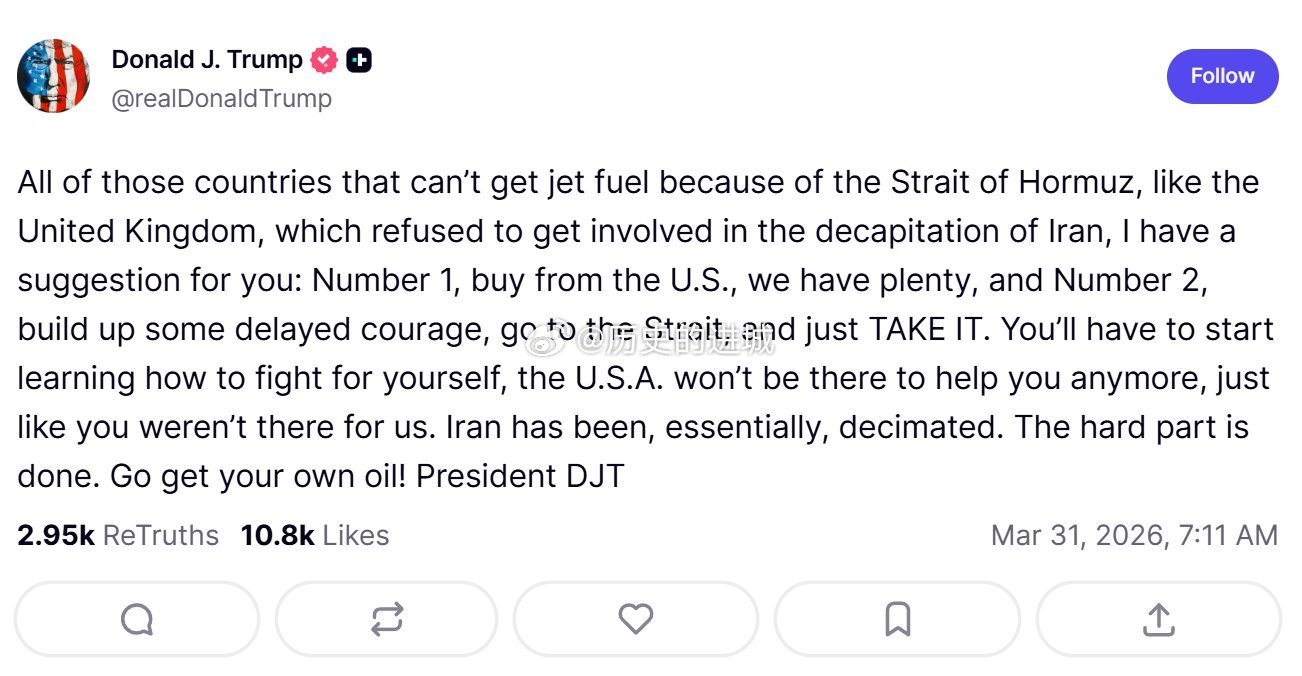The image size is (1302, 676).
Task: Click the red verified checkmark badge
Action: [324, 60]
